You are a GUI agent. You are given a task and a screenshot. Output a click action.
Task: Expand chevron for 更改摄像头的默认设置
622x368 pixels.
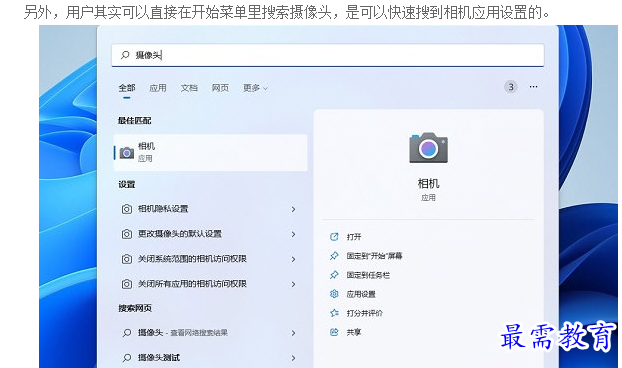pos(293,234)
